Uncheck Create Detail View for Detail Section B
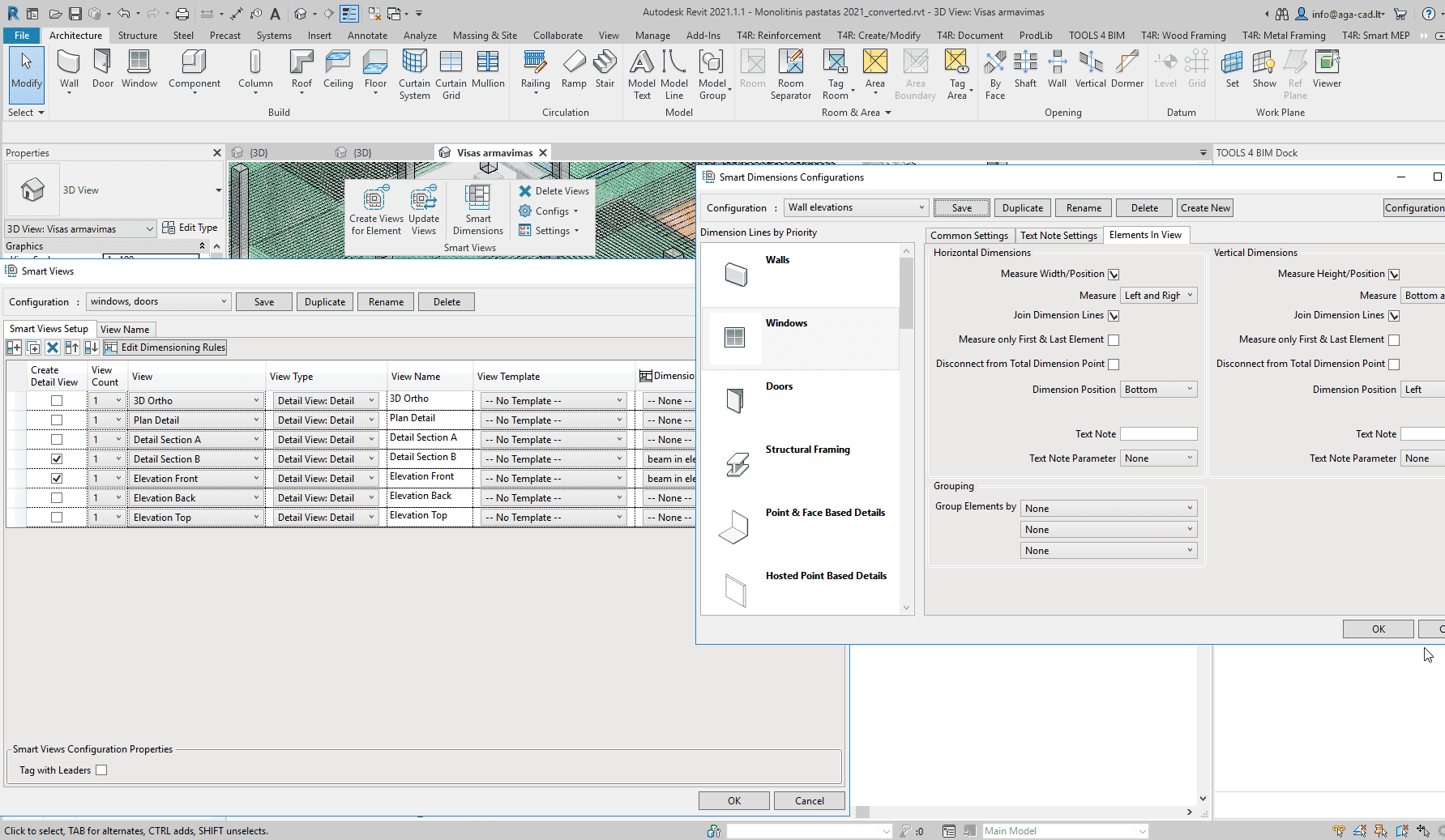 [57, 458]
